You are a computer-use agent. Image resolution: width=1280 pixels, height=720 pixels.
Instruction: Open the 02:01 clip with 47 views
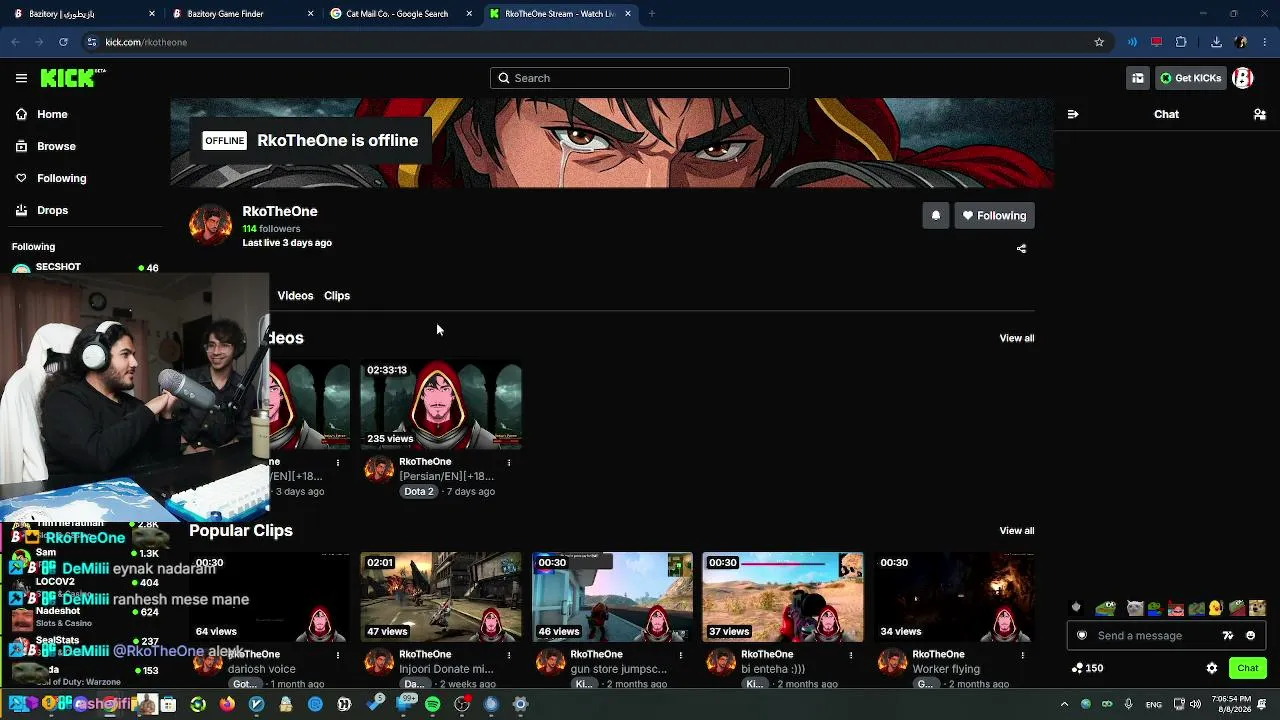point(441,597)
